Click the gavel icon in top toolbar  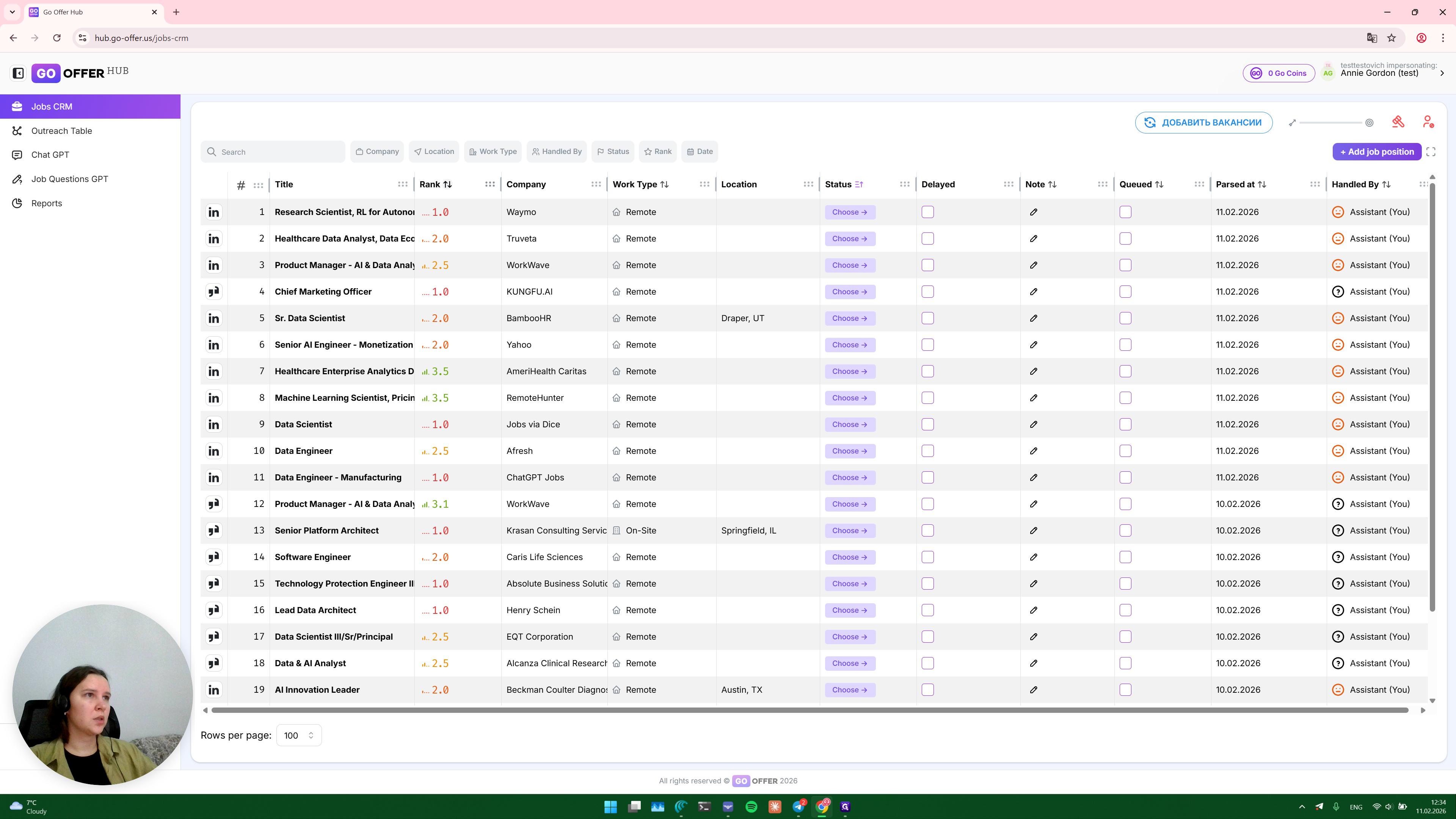1398,122
